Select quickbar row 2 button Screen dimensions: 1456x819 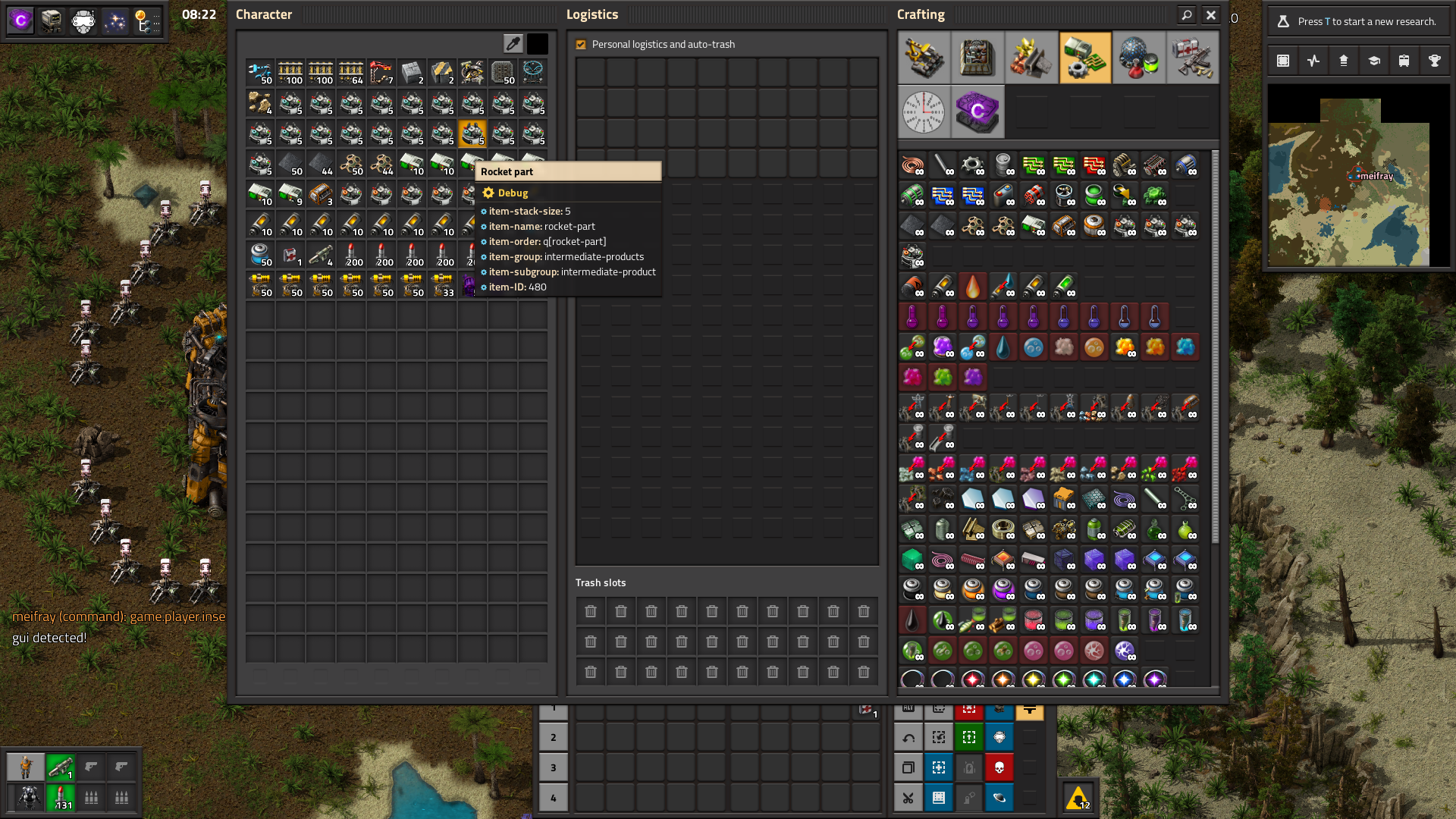click(x=554, y=737)
